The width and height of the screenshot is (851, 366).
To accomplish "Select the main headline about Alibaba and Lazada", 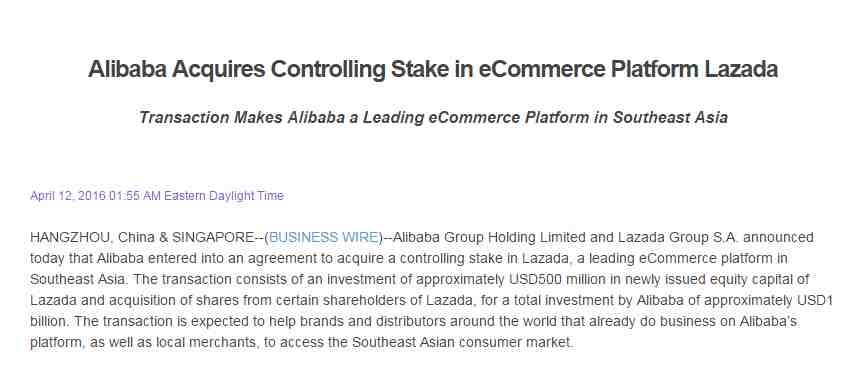I will click(433, 70).
